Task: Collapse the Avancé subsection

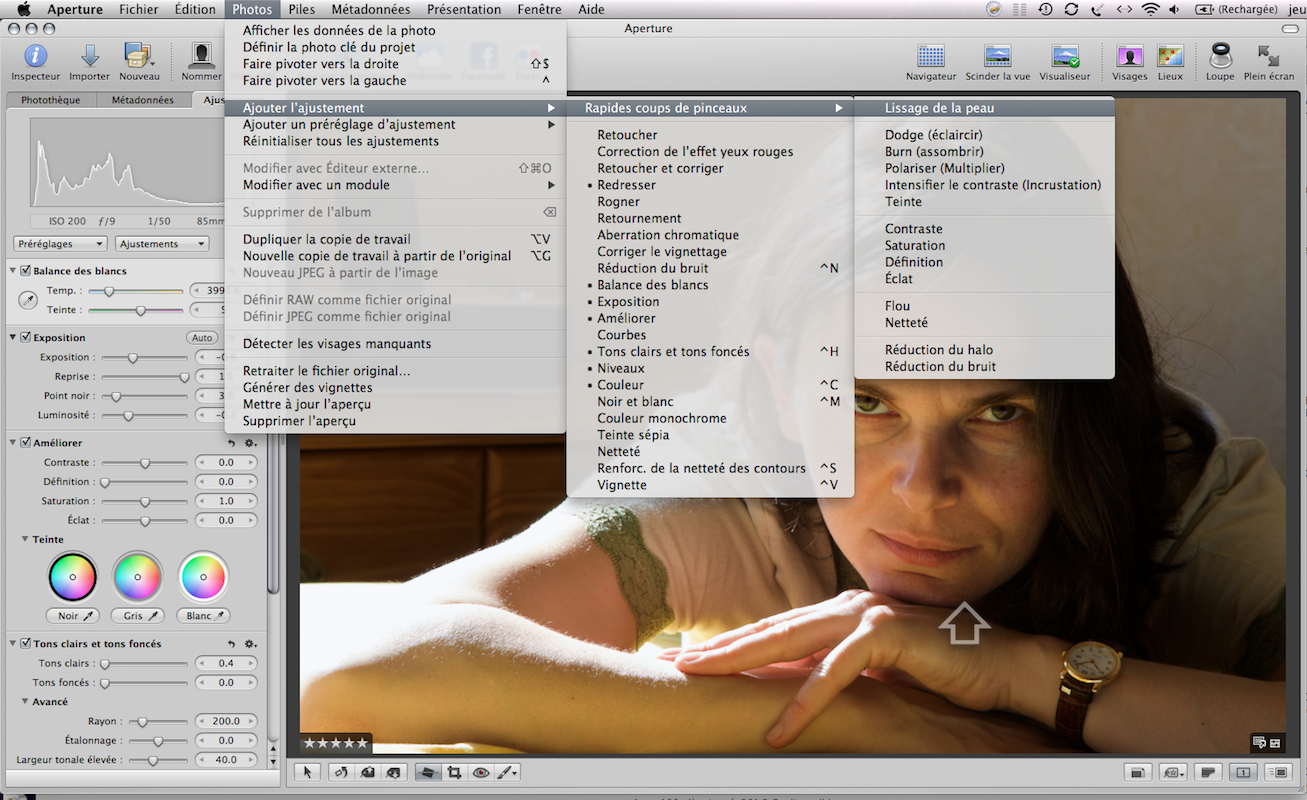Action: (x=25, y=702)
